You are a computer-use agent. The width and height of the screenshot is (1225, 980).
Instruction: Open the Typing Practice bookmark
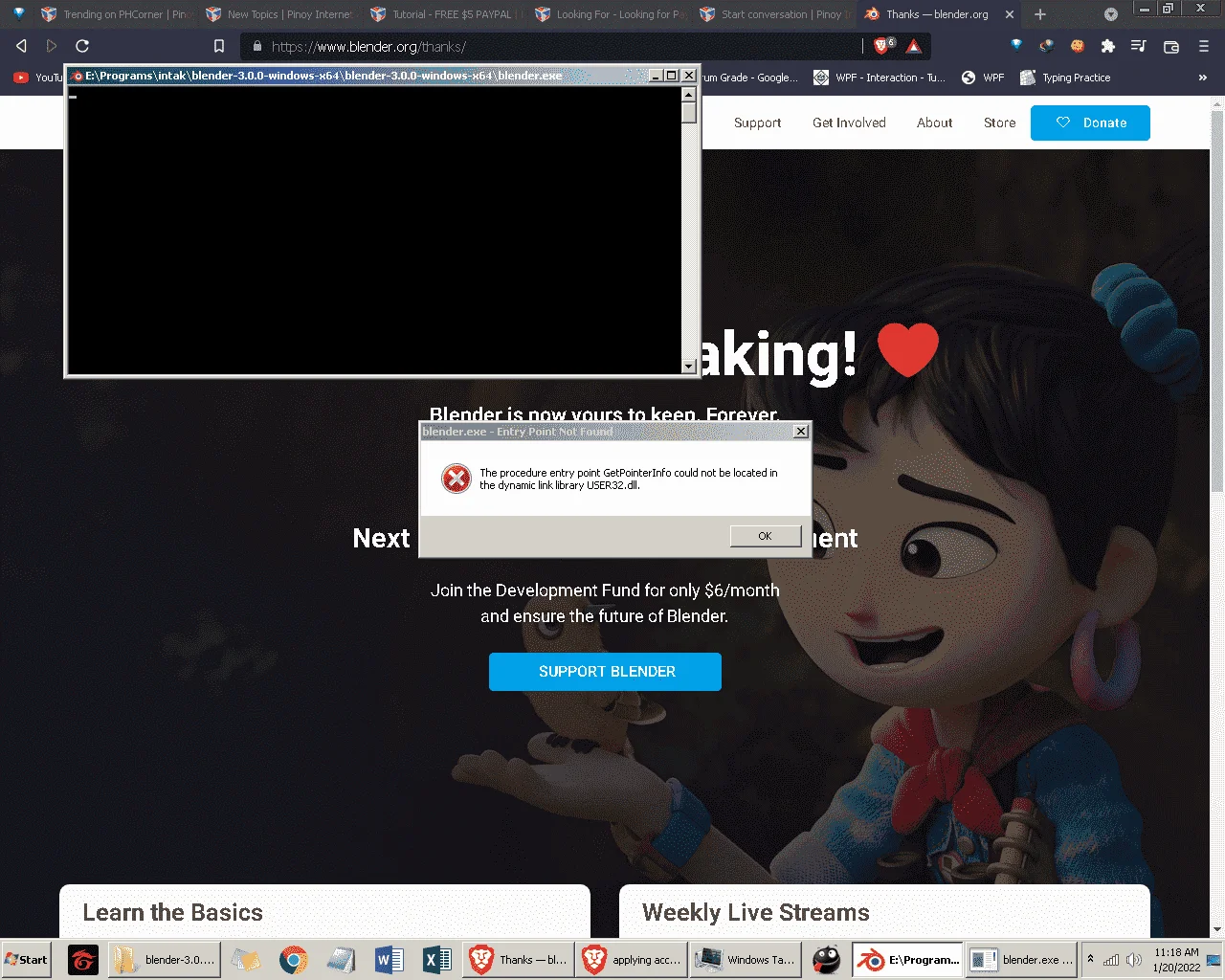(1065, 78)
